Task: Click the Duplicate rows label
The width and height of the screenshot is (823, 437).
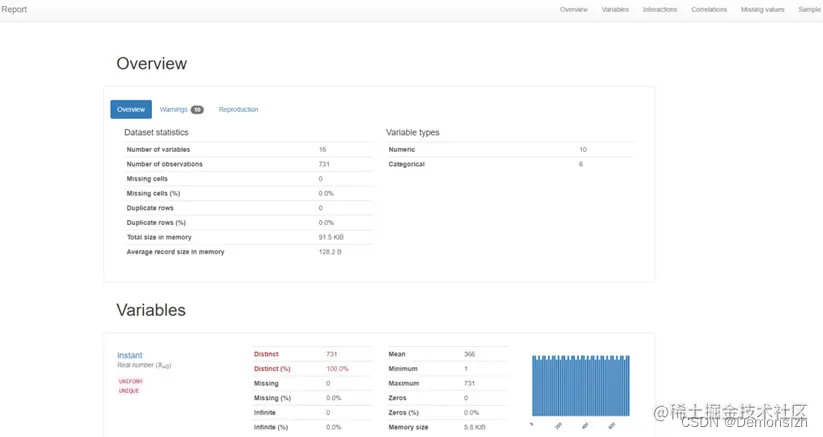Action: [150, 208]
